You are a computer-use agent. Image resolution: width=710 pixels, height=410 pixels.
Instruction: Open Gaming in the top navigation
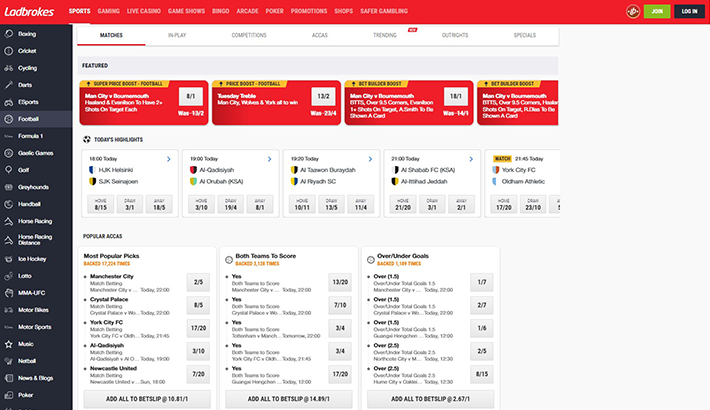[x=109, y=11]
